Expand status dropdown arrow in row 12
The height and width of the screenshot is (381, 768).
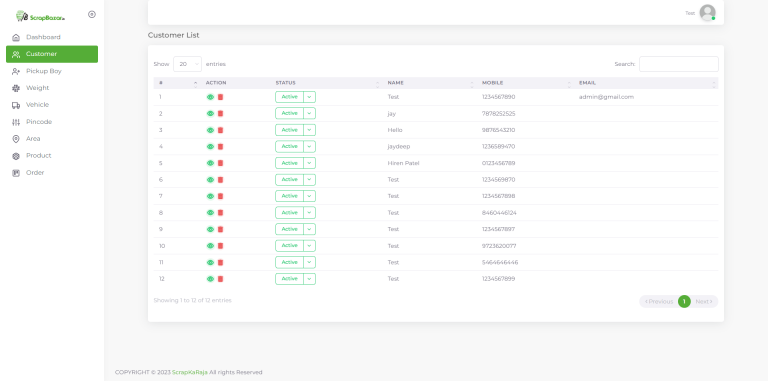pos(309,279)
